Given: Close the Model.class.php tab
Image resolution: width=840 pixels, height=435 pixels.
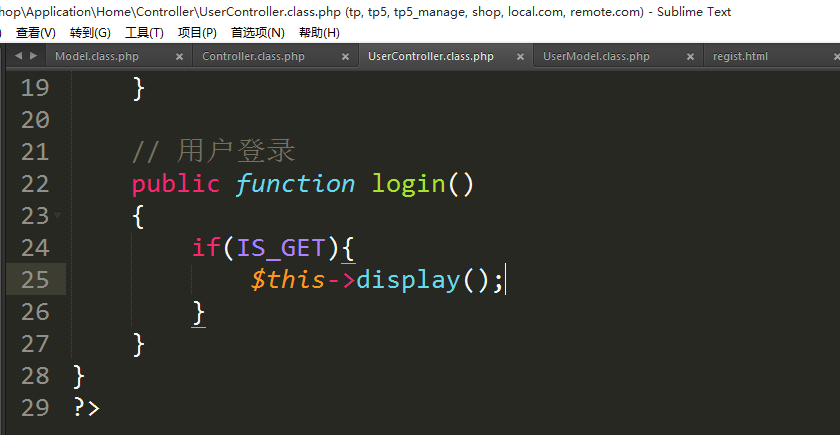Looking at the screenshot, I should point(180,57).
